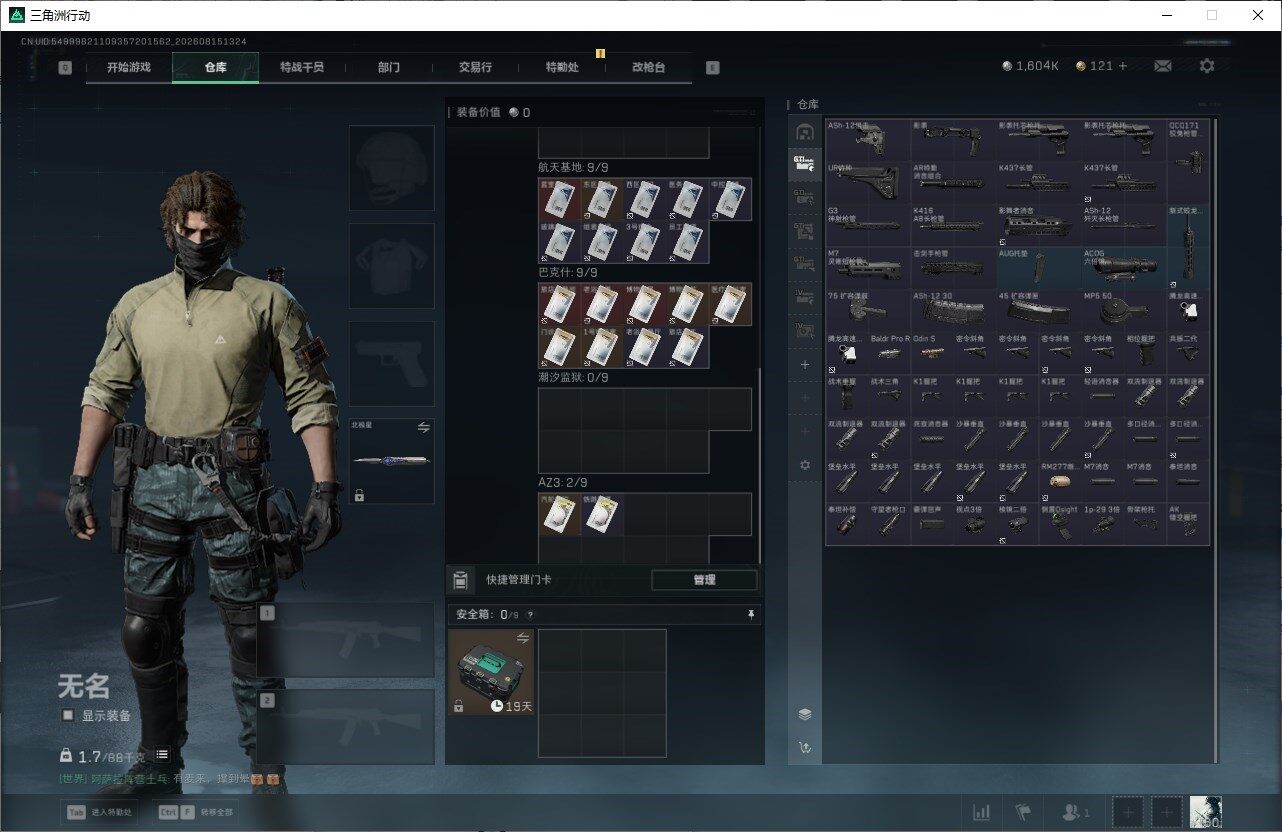
Task: Select the first keycard under 巴克什
Action: [x=559, y=304]
